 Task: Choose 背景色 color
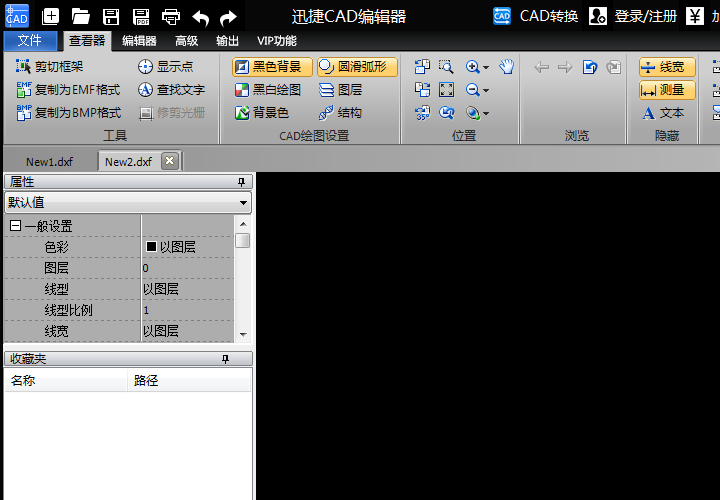[262, 112]
